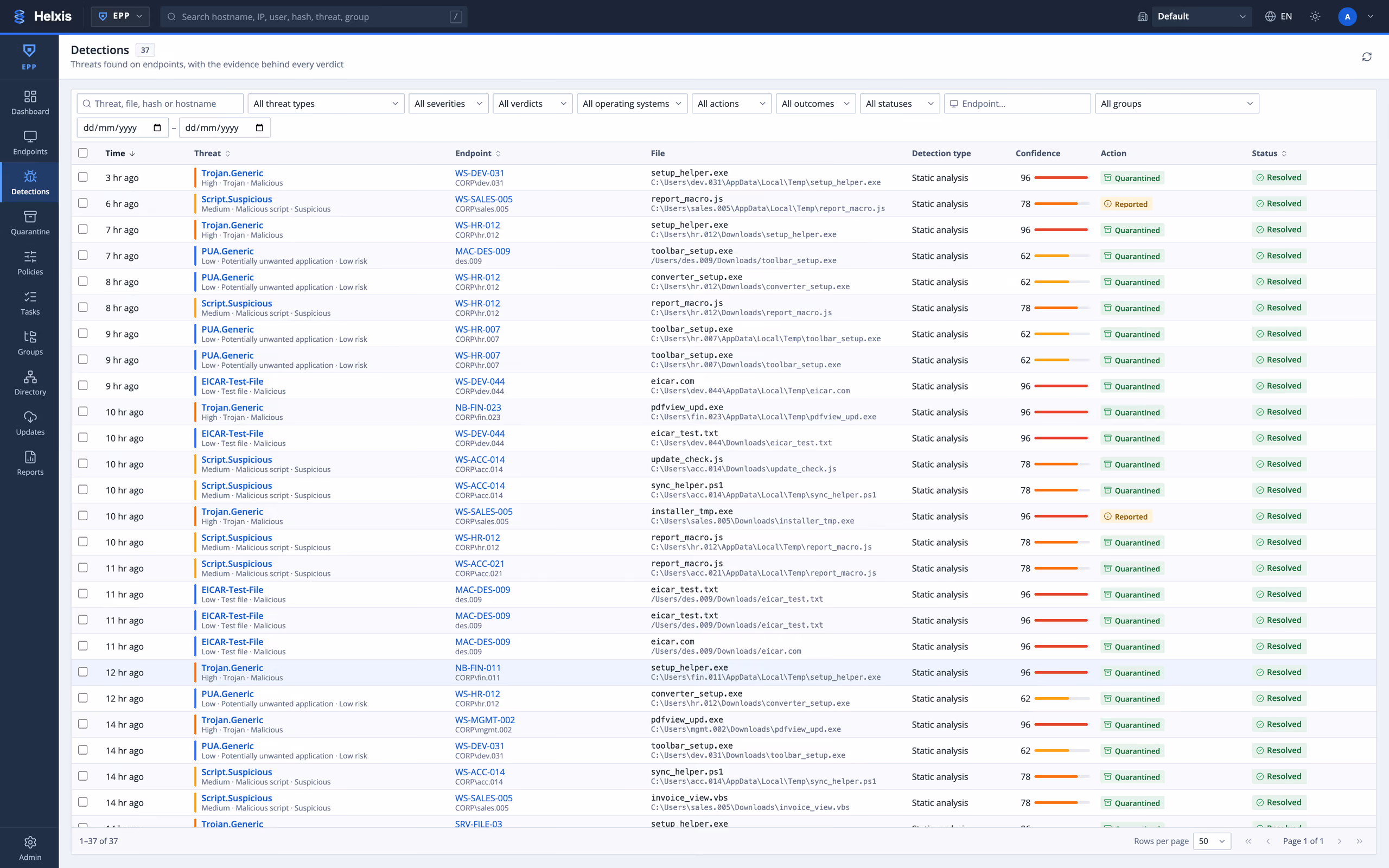Screen dimensions: 1389x868
Task: Open the start date calendar picker icon
Action: 157,127
